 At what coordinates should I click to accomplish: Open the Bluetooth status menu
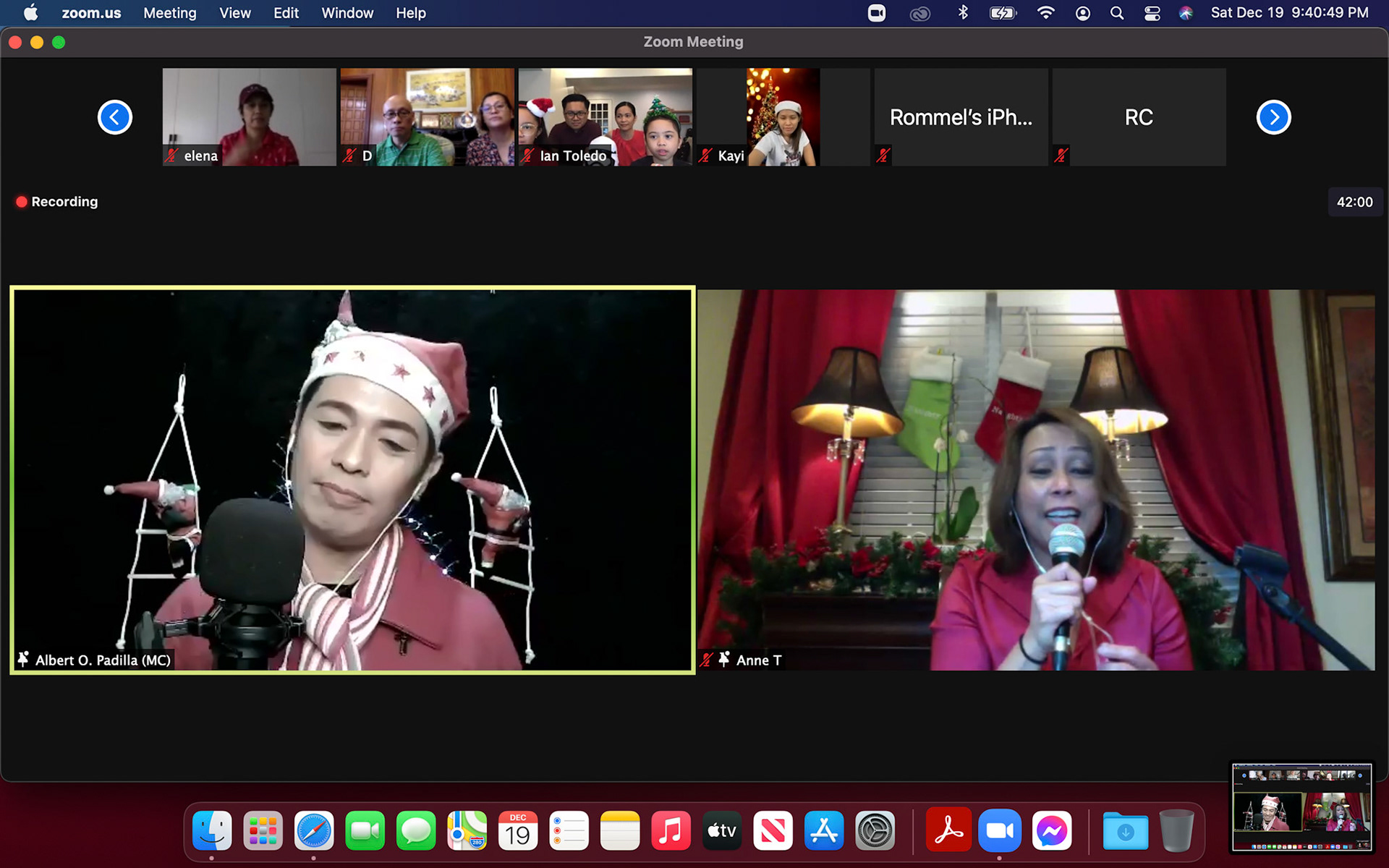coord(963,13)
